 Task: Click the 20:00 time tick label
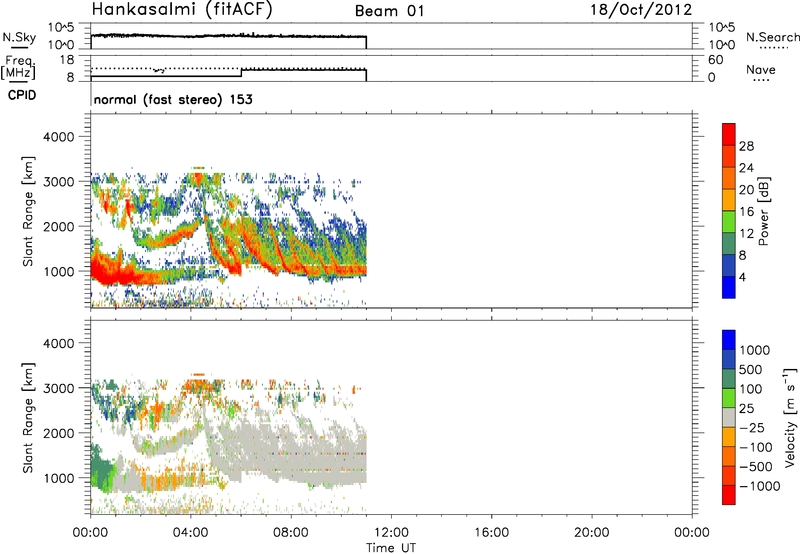592,533
